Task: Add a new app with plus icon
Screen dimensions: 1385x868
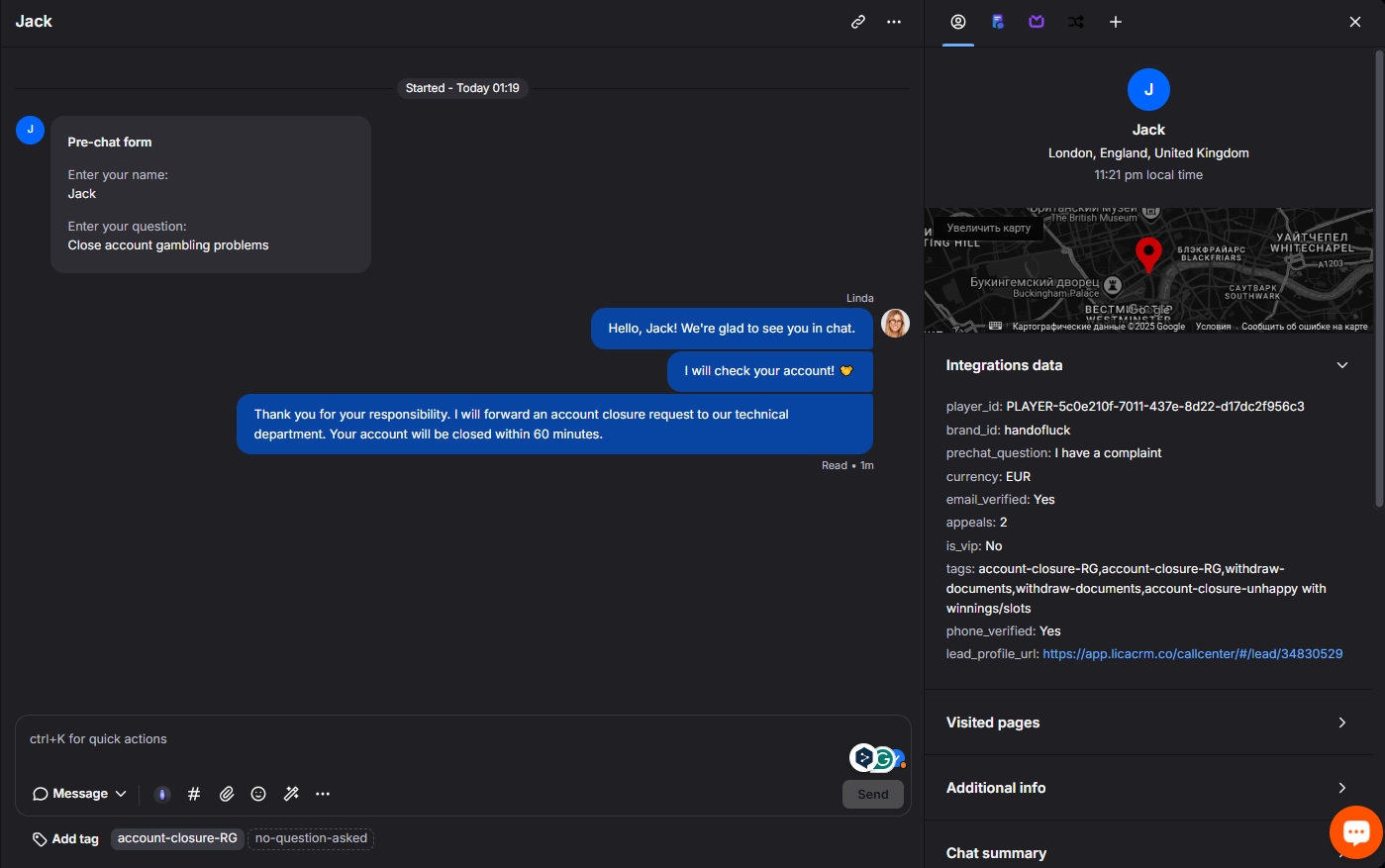Action: coord(1116,22)
